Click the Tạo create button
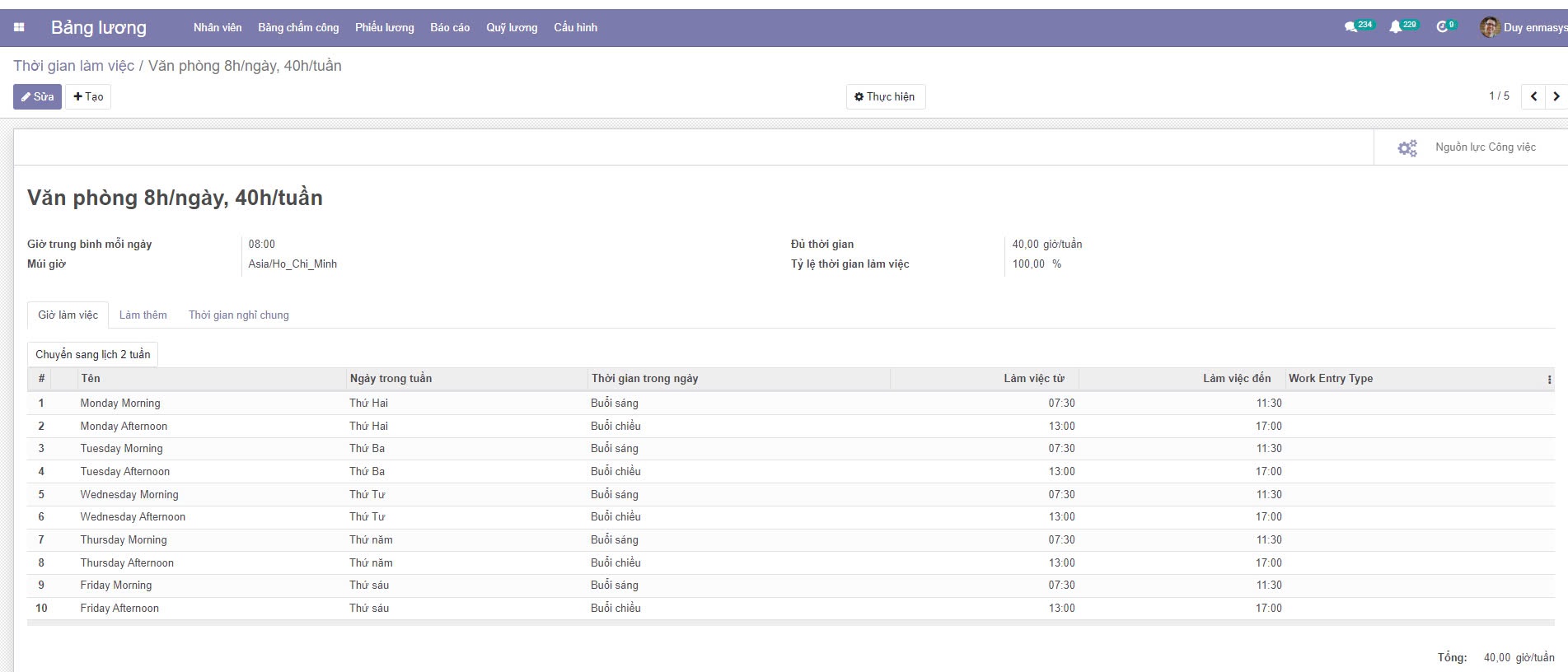 (x=88, y=96)
